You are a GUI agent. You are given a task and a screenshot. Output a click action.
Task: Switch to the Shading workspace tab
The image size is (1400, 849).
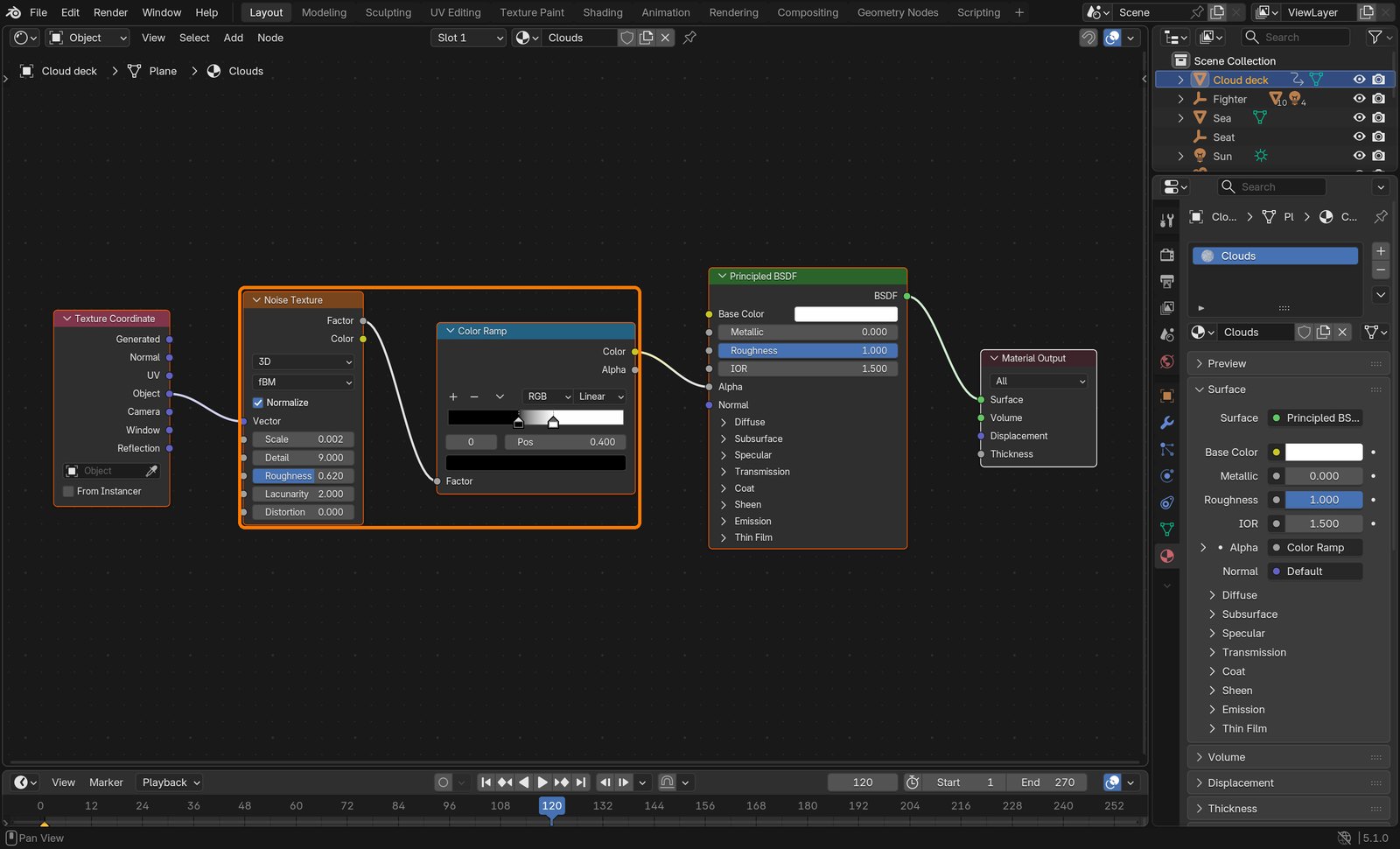tap(603, 12)
